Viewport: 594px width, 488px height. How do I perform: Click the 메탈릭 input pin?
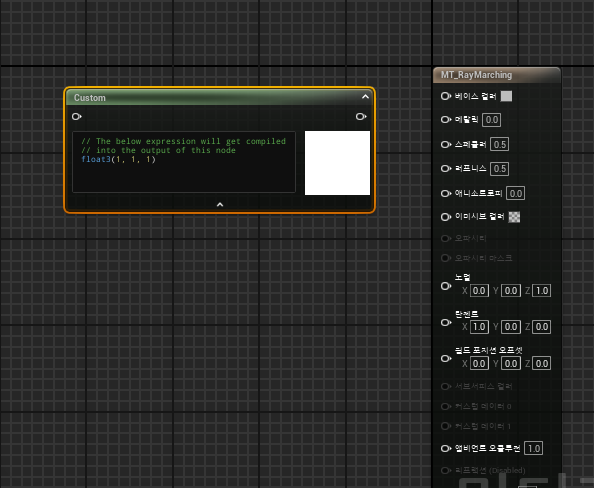coord(446,120)
